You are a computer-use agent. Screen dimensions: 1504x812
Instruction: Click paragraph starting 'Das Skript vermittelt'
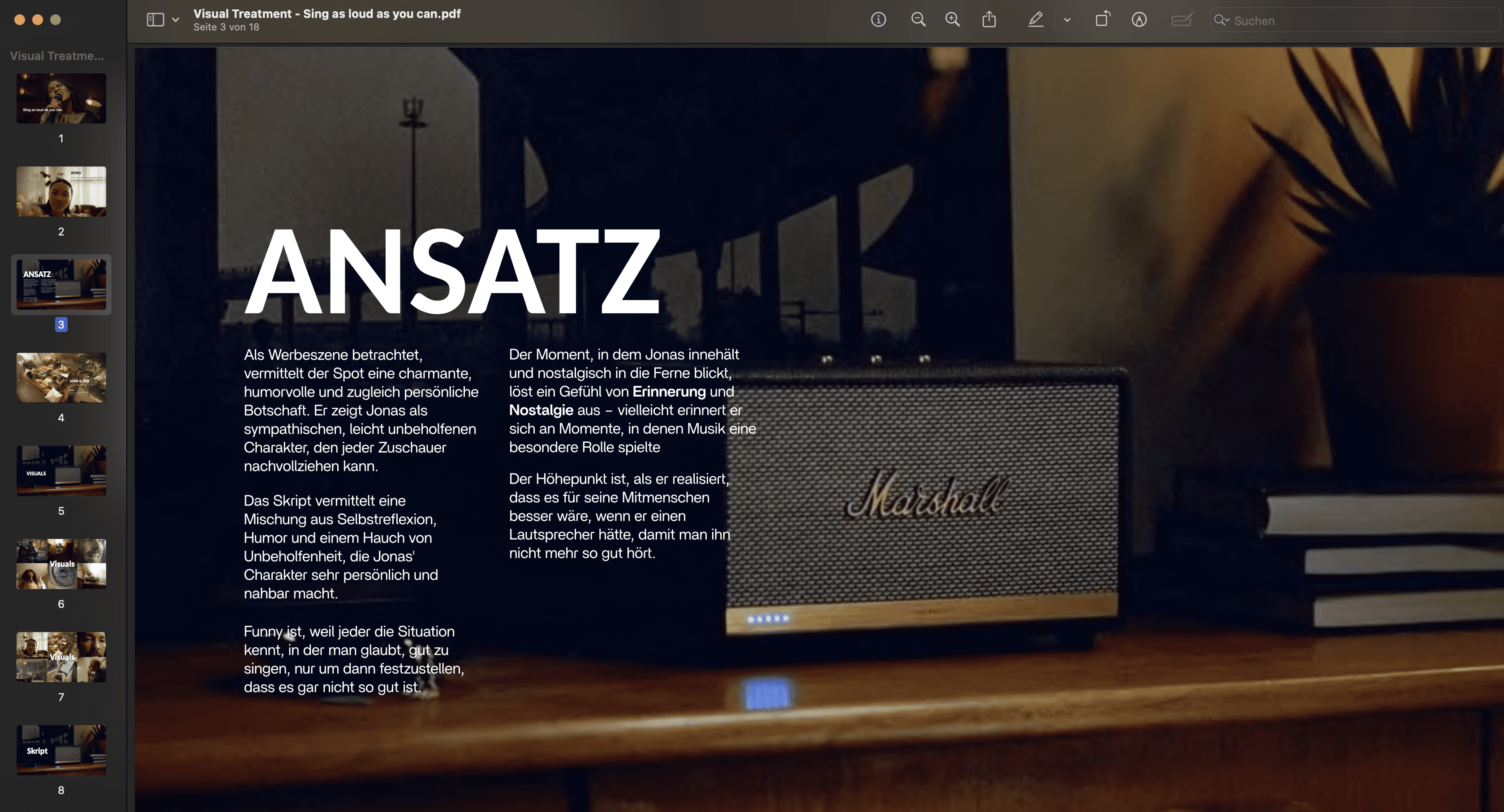[x=341, y=547]
